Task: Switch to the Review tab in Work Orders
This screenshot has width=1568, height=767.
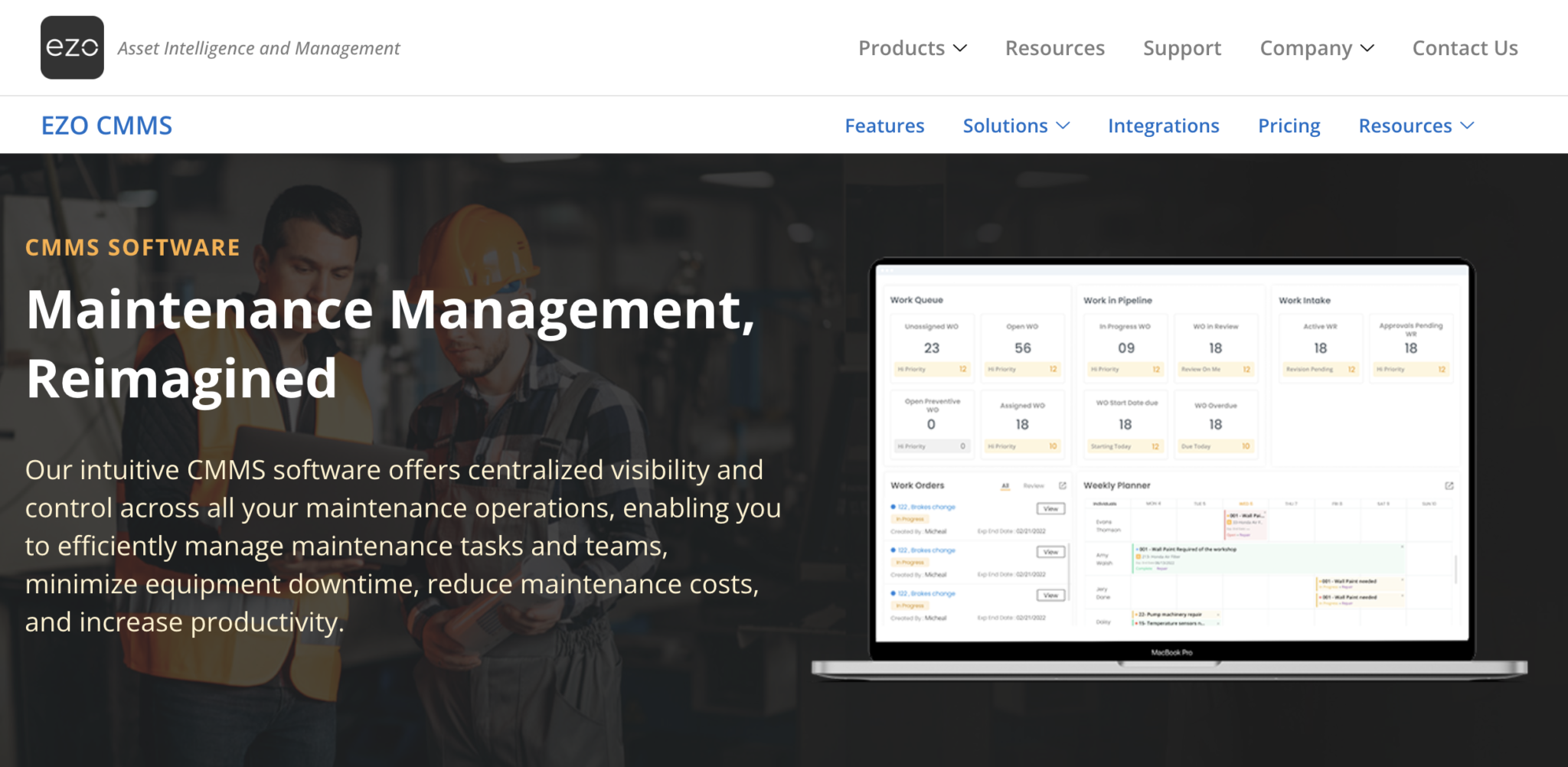Action: click(1034, 486)
